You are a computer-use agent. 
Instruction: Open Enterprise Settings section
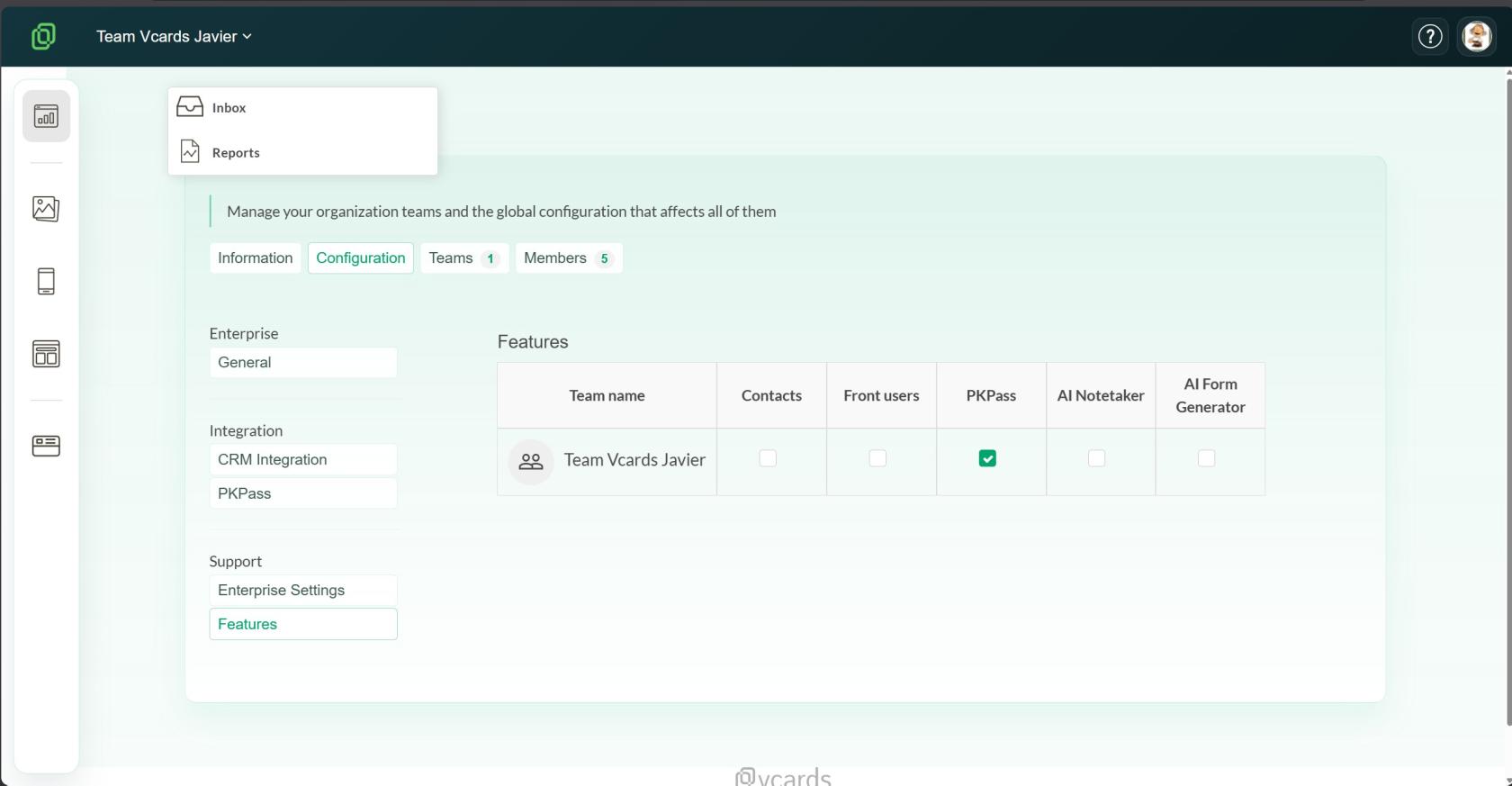click(303, 591)
